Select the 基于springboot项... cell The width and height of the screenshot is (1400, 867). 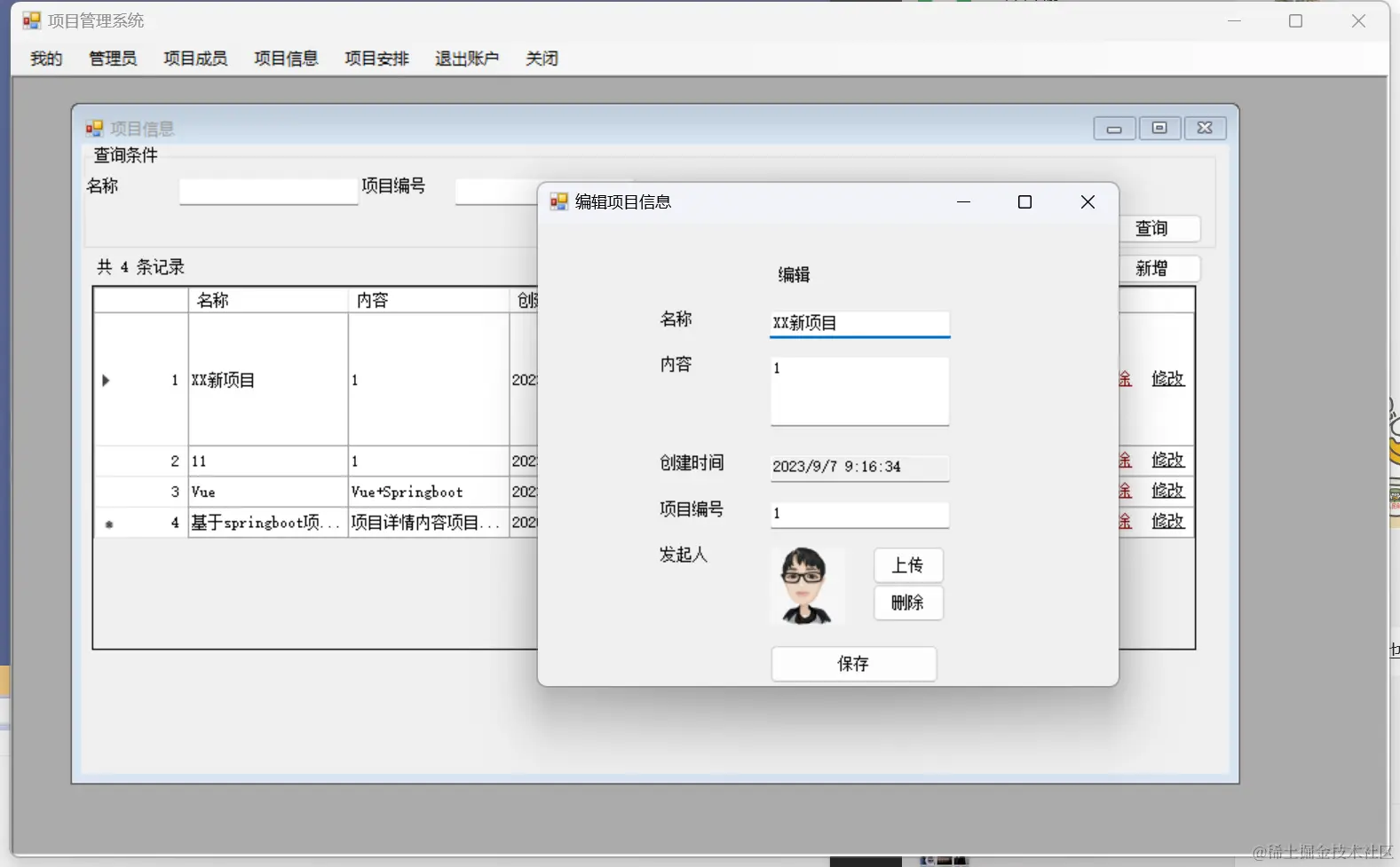268,523
